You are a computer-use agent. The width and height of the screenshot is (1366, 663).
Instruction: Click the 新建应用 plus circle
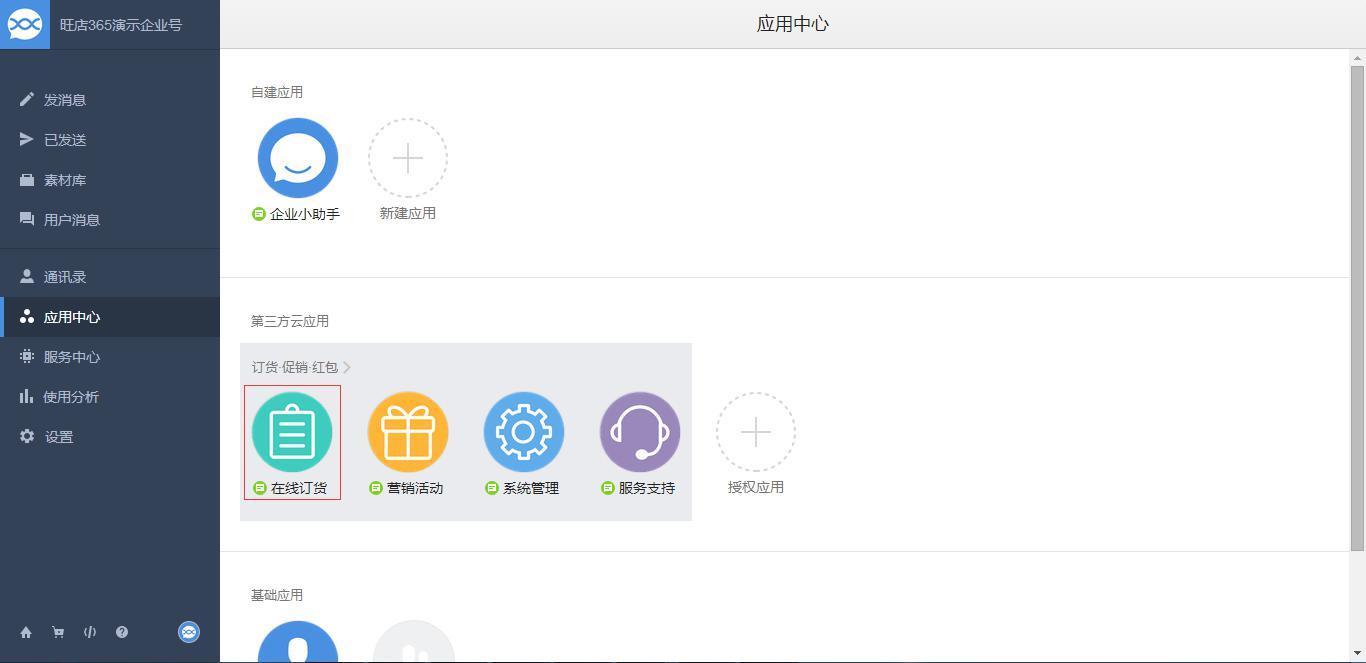pos(408,158)
